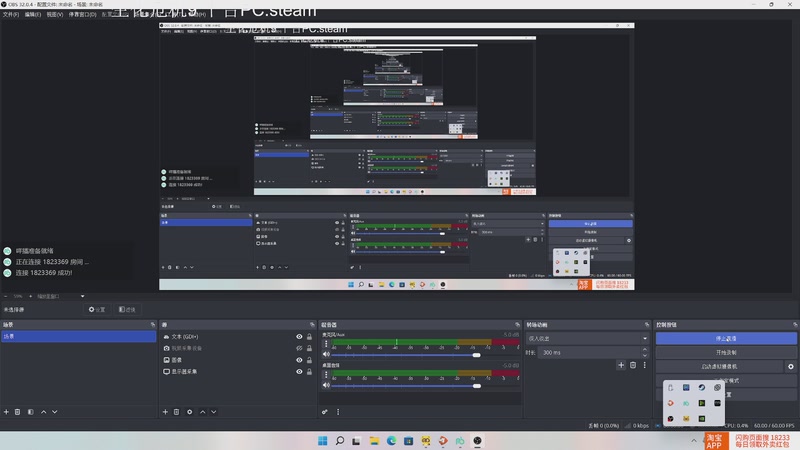This screenshot has height=450, width=800.
Task: Open File Explorer from taskbar
Action: (374, 441)
